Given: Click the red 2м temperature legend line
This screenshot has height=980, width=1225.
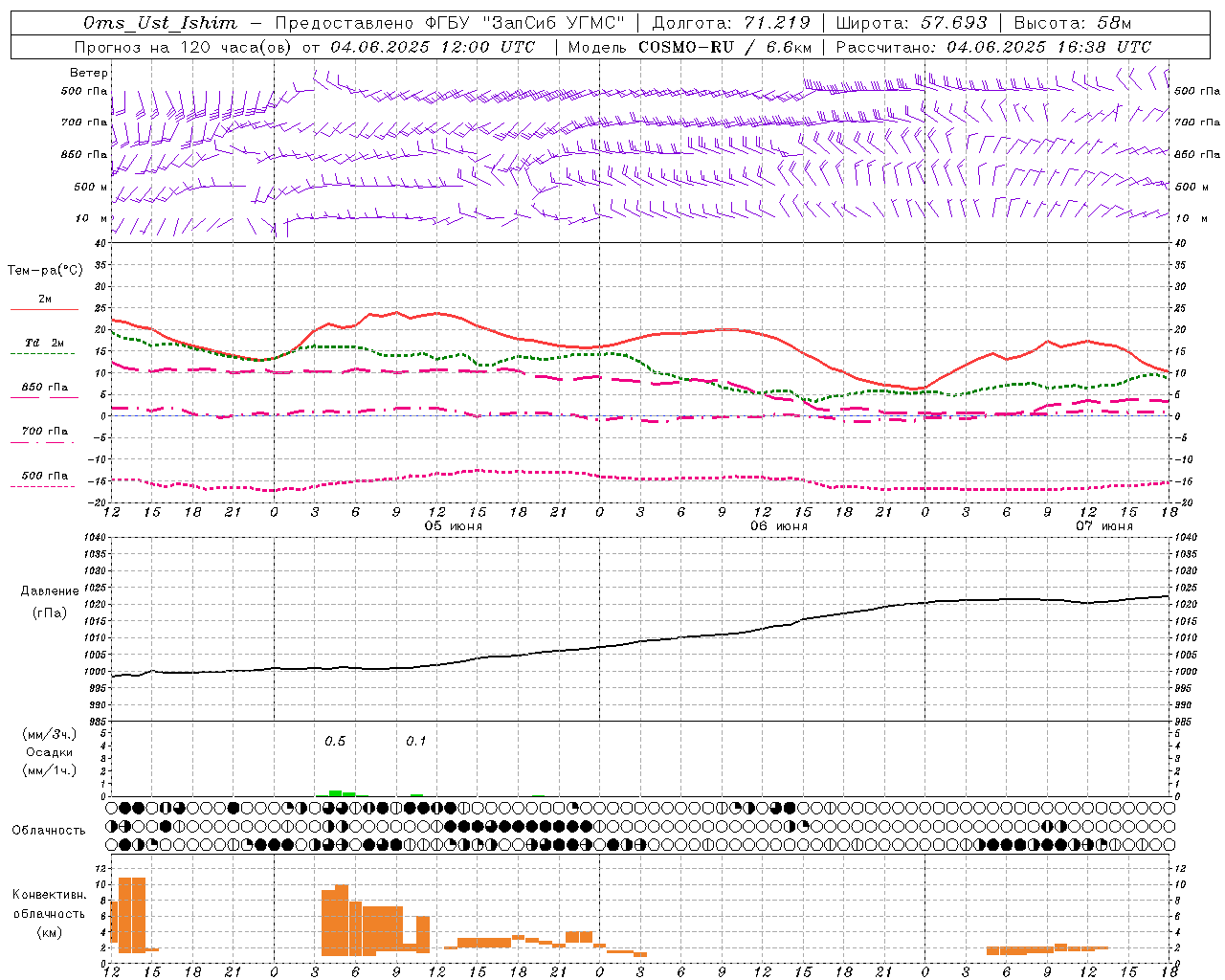Looking at the screenshot, I should coord(44,309).
